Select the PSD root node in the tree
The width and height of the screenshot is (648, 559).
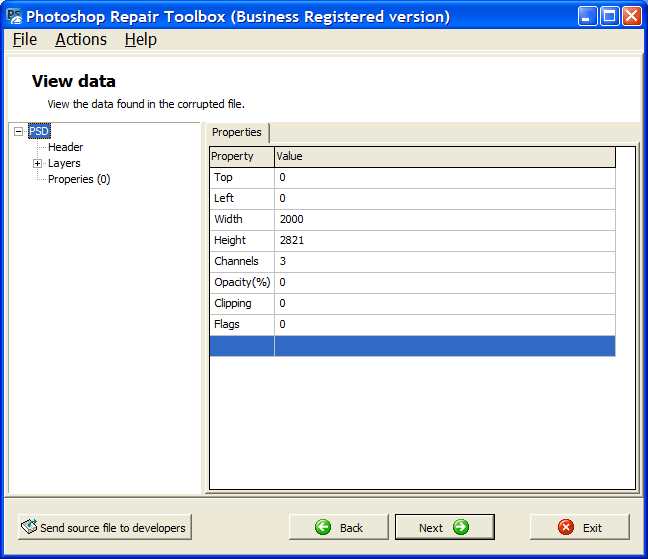click(x=39, y=131)
